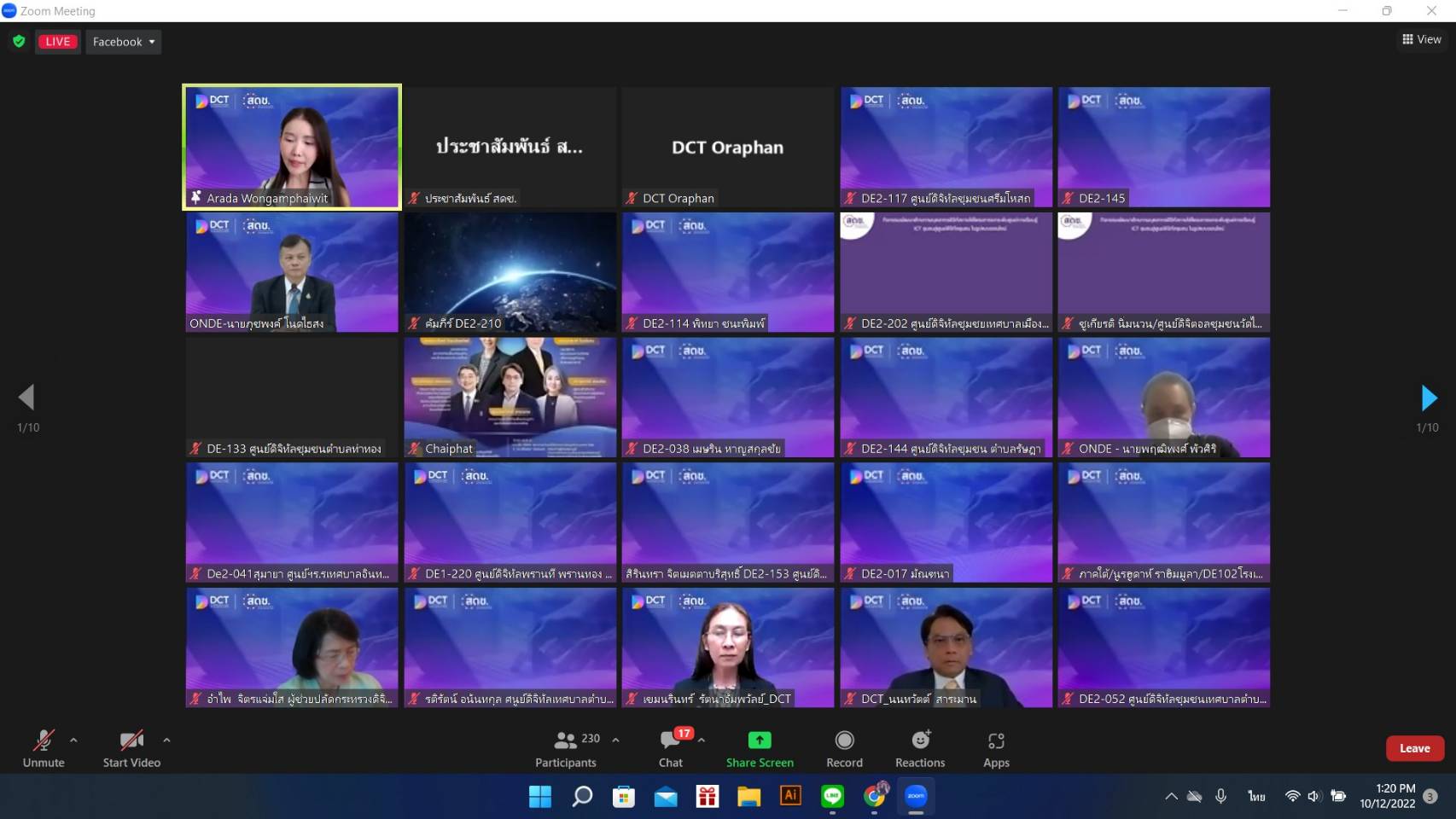Open the Participants panel
The image size is (1456, 819).
pyautogui.click(x=566, y=748)
